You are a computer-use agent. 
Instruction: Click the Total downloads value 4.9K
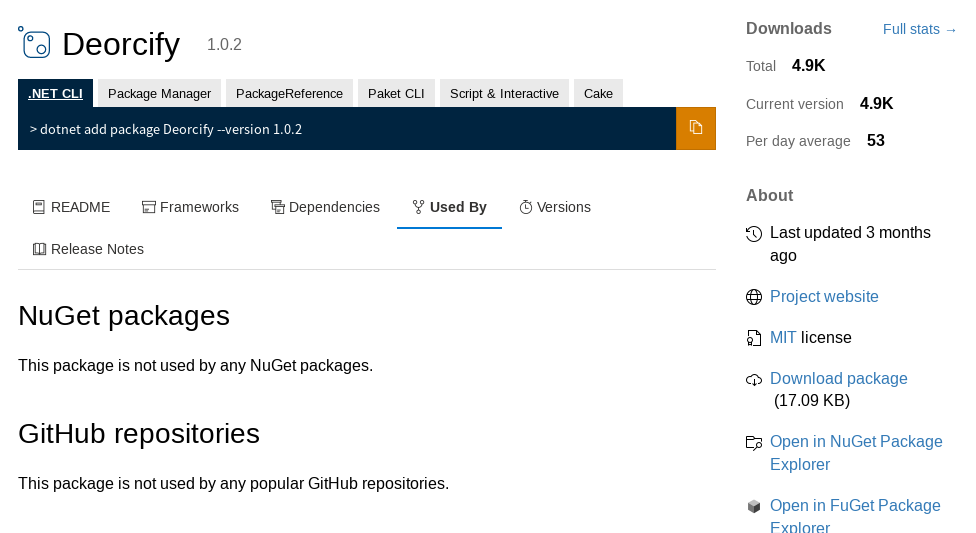point(808,65)
